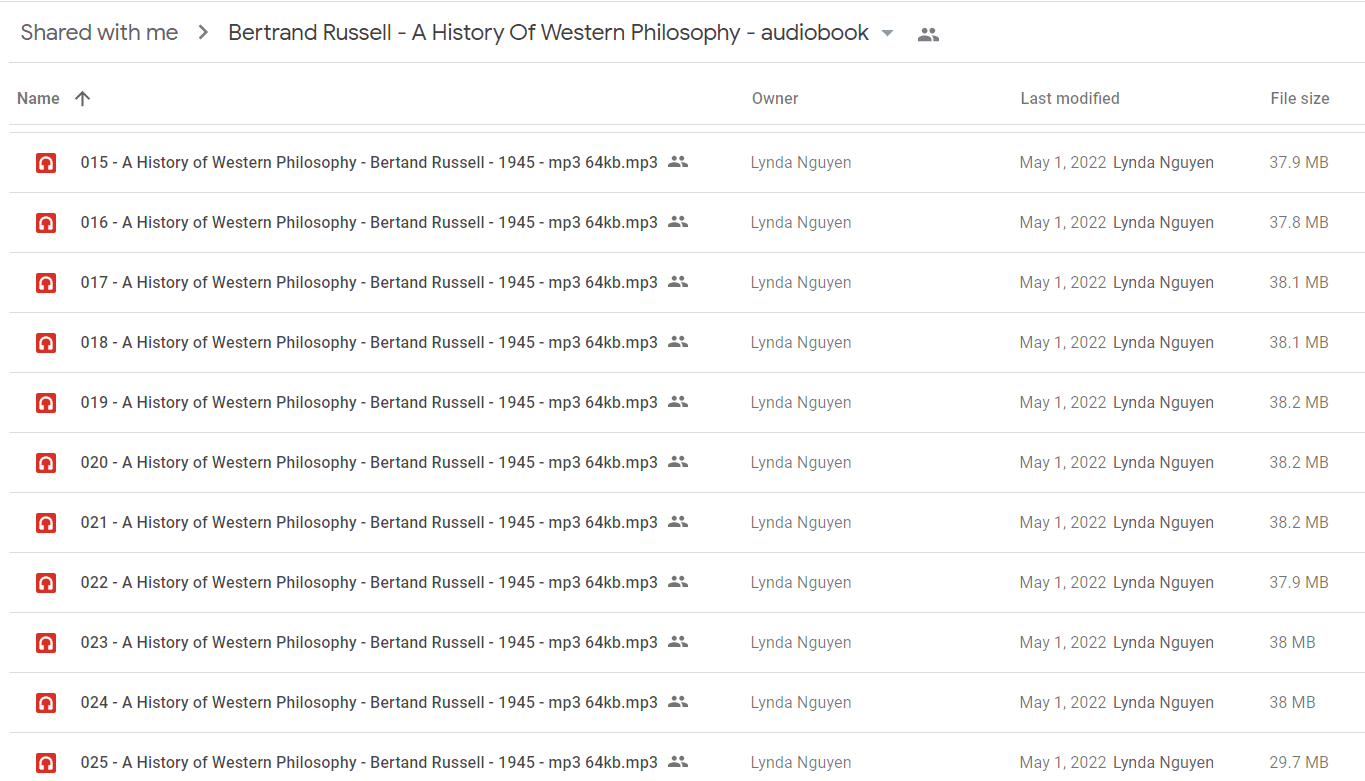Click the audio file icon for file 023
1365x781 pixels.
(x=46, y=643)
